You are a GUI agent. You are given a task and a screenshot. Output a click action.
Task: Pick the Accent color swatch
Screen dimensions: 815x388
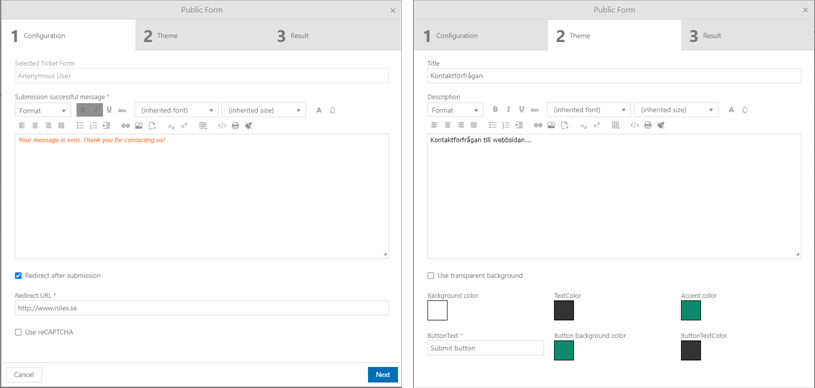point(691,311)
